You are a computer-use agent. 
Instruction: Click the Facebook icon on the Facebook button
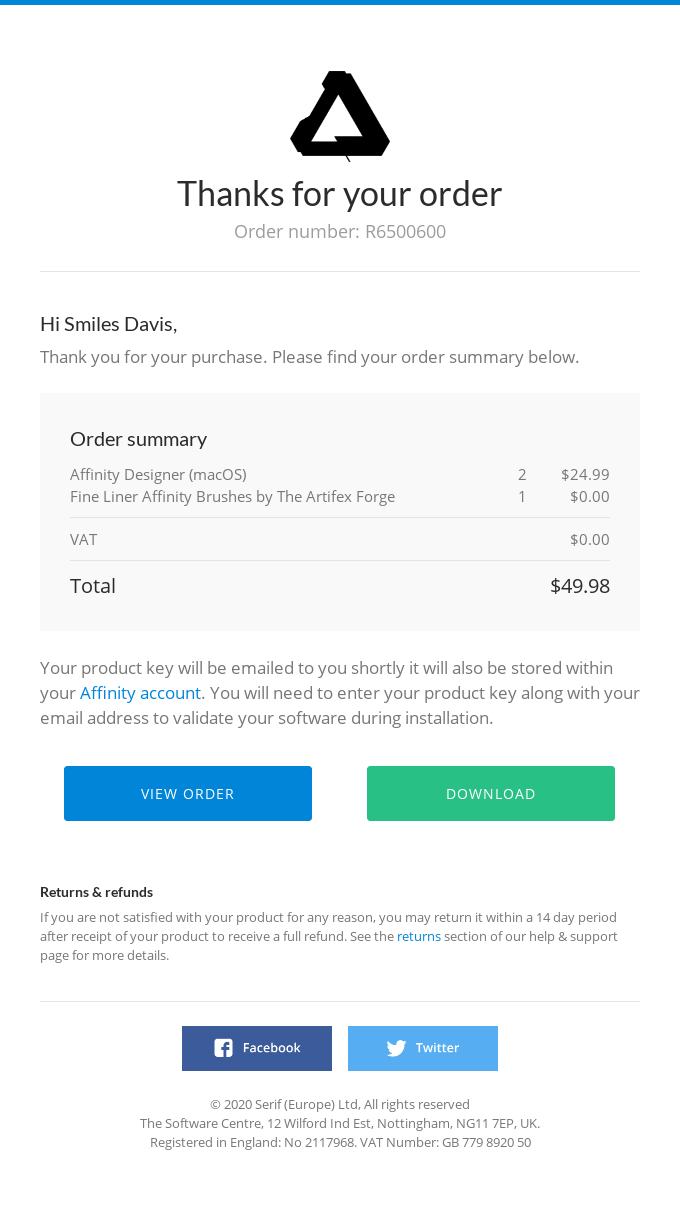pos(222,1048)
